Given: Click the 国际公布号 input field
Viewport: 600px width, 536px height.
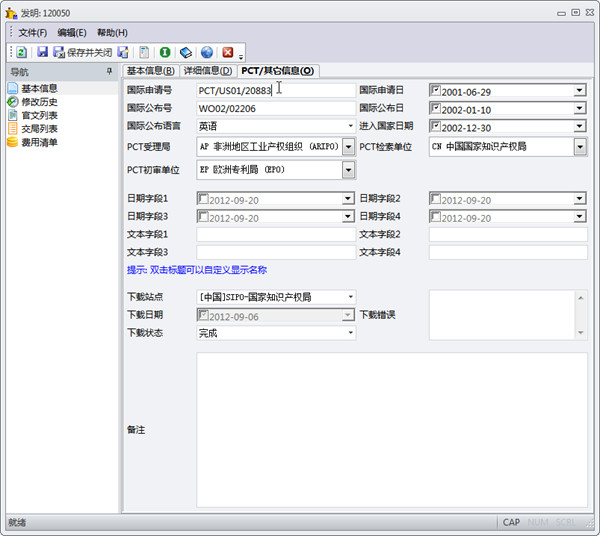Looking at the screenshot, I should tap(276, 108).
